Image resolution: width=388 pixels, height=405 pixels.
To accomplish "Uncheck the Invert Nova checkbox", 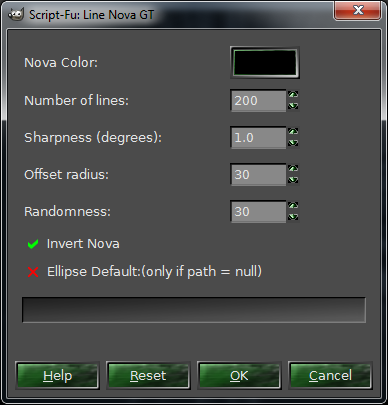I will [x=33, y=244].
